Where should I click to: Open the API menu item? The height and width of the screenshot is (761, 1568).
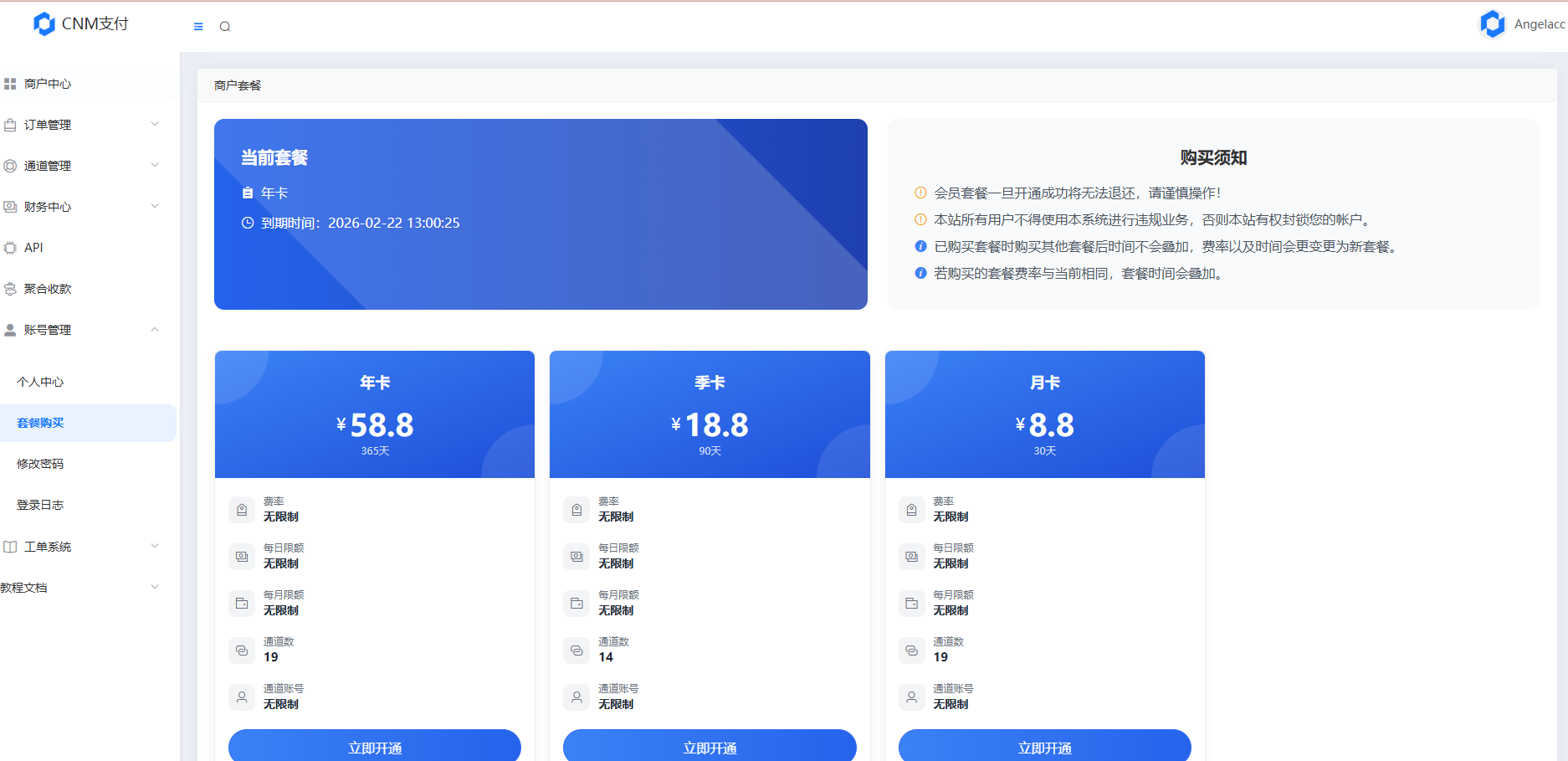tap(88, 248)
